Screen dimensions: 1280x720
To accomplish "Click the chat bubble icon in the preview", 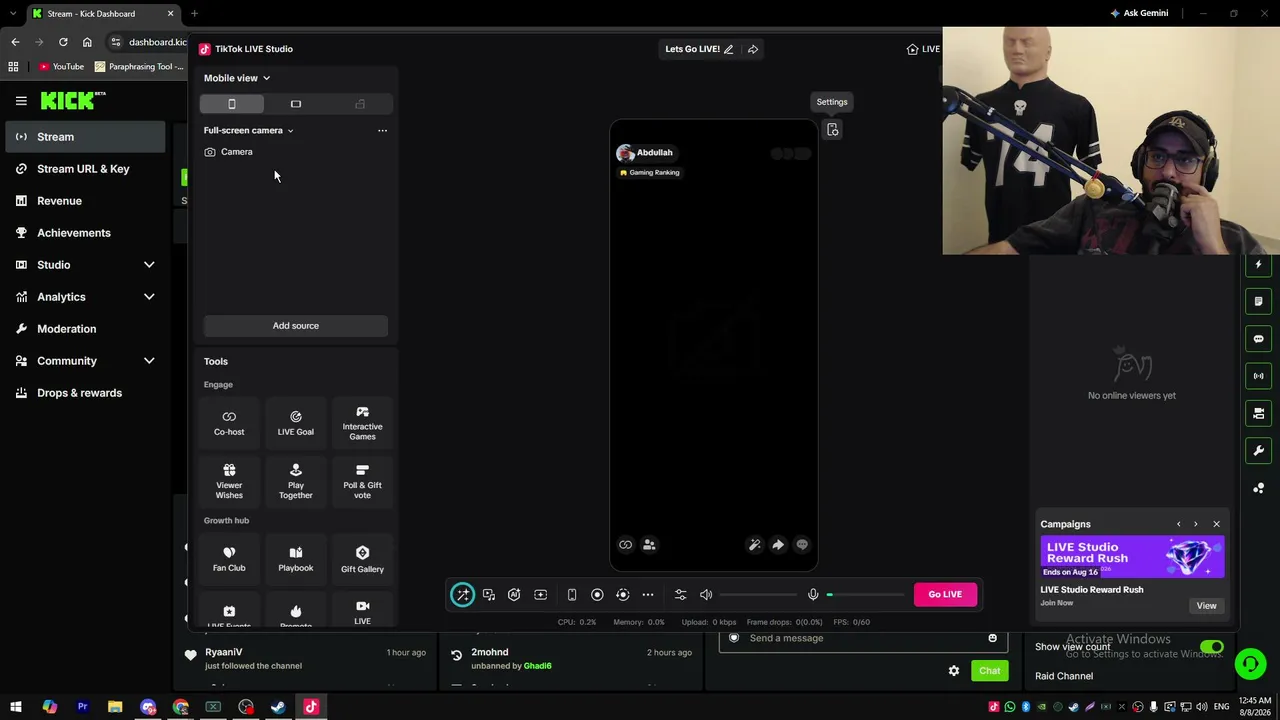I will tap(802, 545).
